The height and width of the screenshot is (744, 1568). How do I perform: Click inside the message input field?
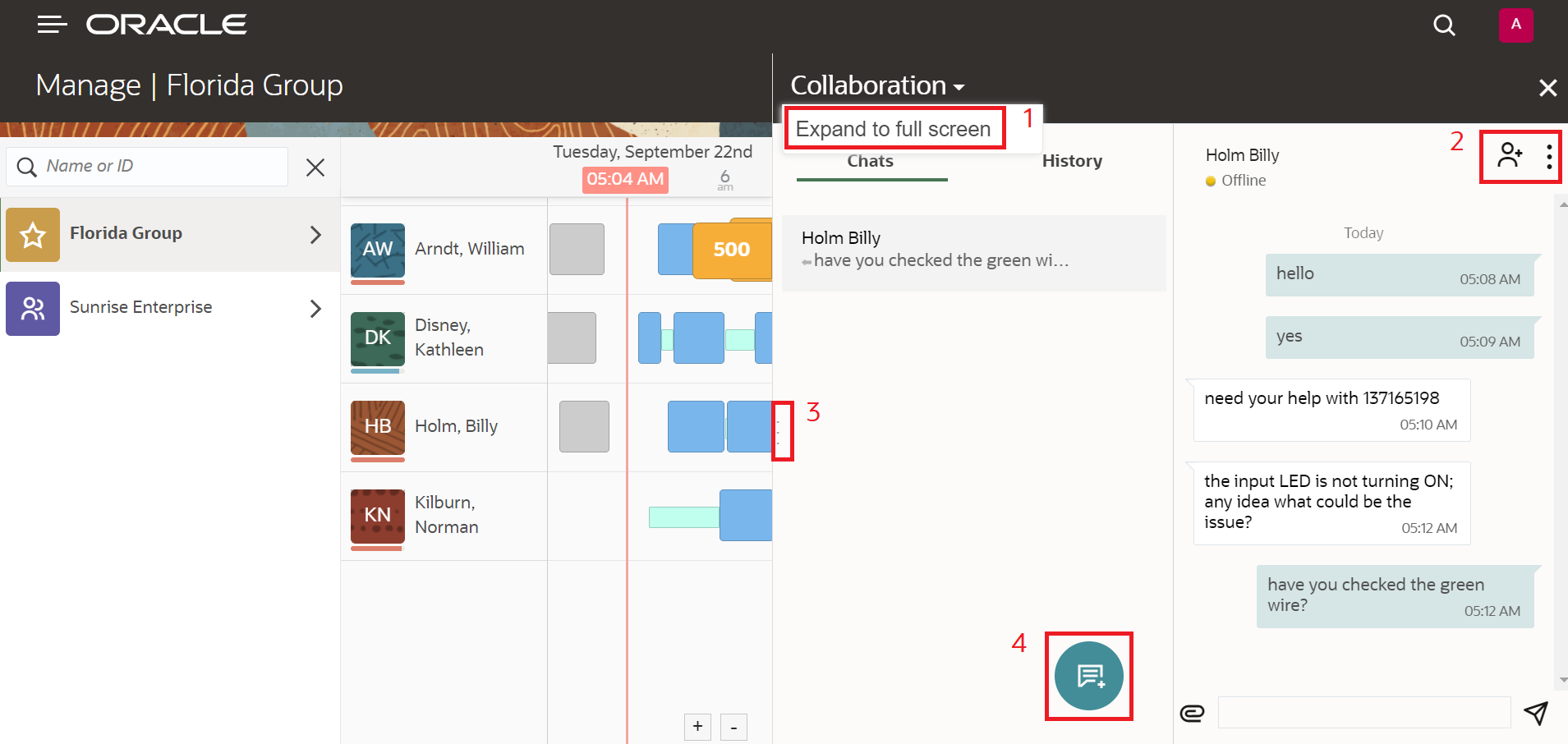point(1363,713)
